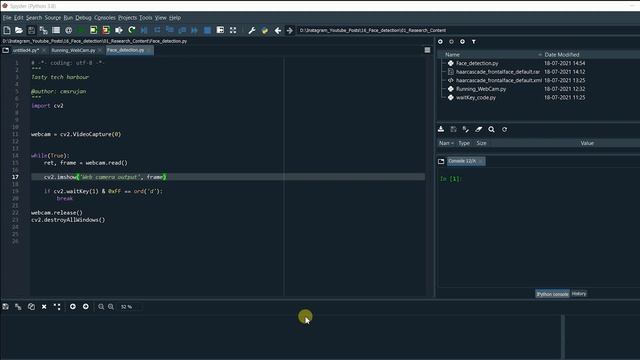Click the browse tabs icon left of untitled4.py
This screenshot has height=360, width=640.
click(x=5, y=50)
